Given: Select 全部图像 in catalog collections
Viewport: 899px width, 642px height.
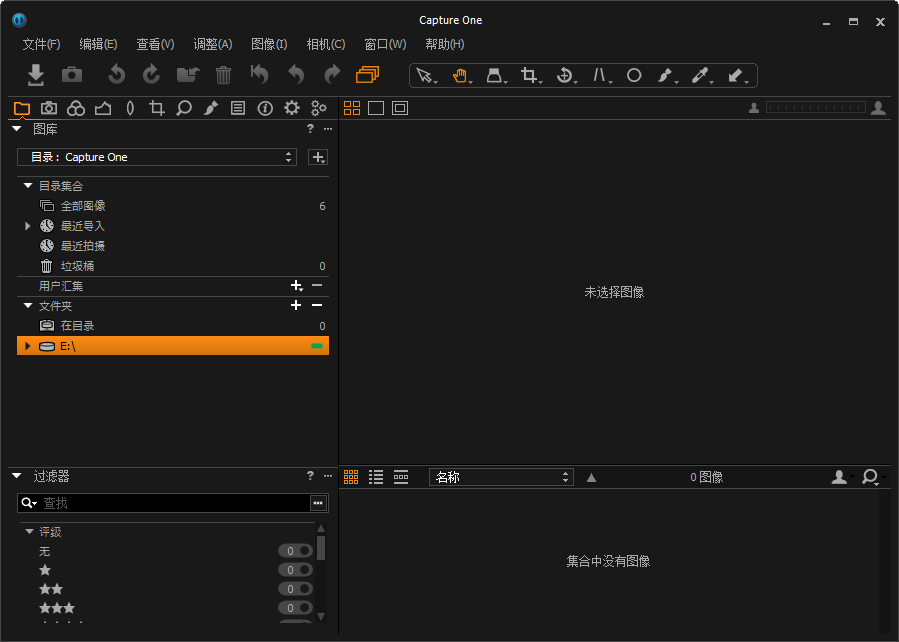Looking at the screenshot, I should pyautogui.click(x=83, y=206).
